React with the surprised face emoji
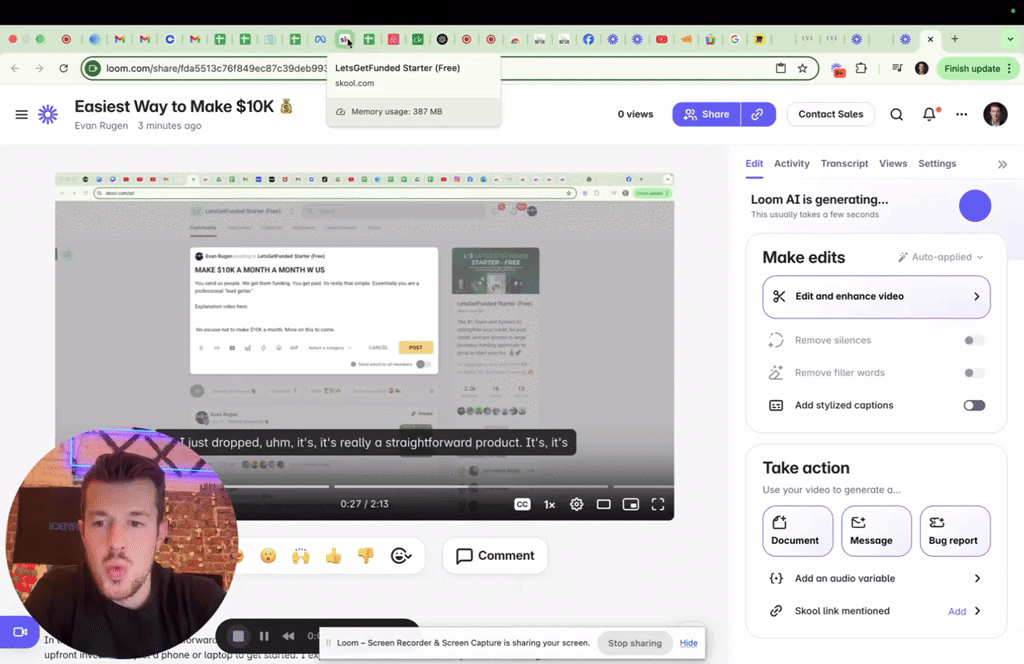1024x664 pixels. (x=268, y=556)
